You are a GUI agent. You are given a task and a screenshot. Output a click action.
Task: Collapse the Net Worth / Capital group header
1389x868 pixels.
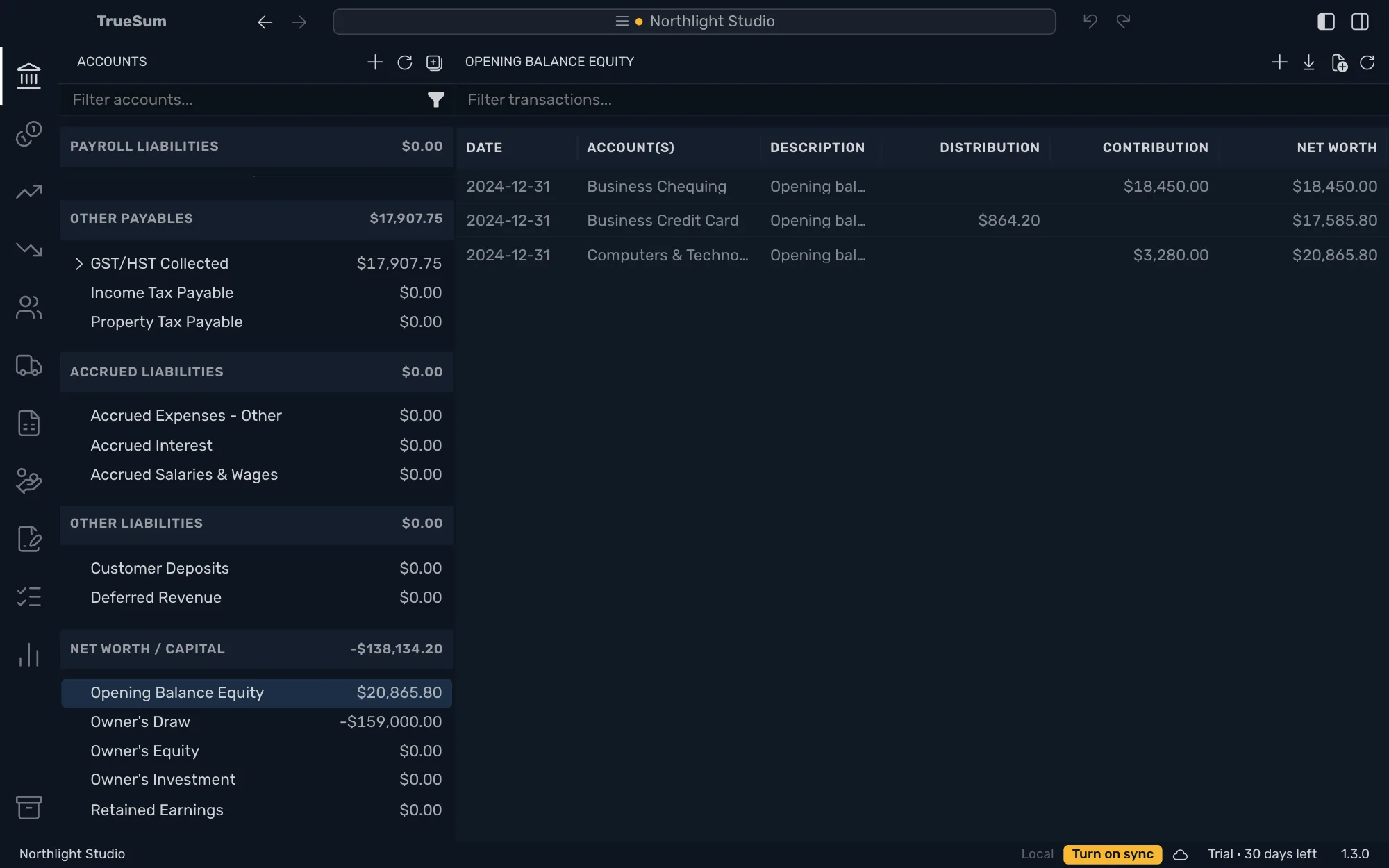pos(256,649)
